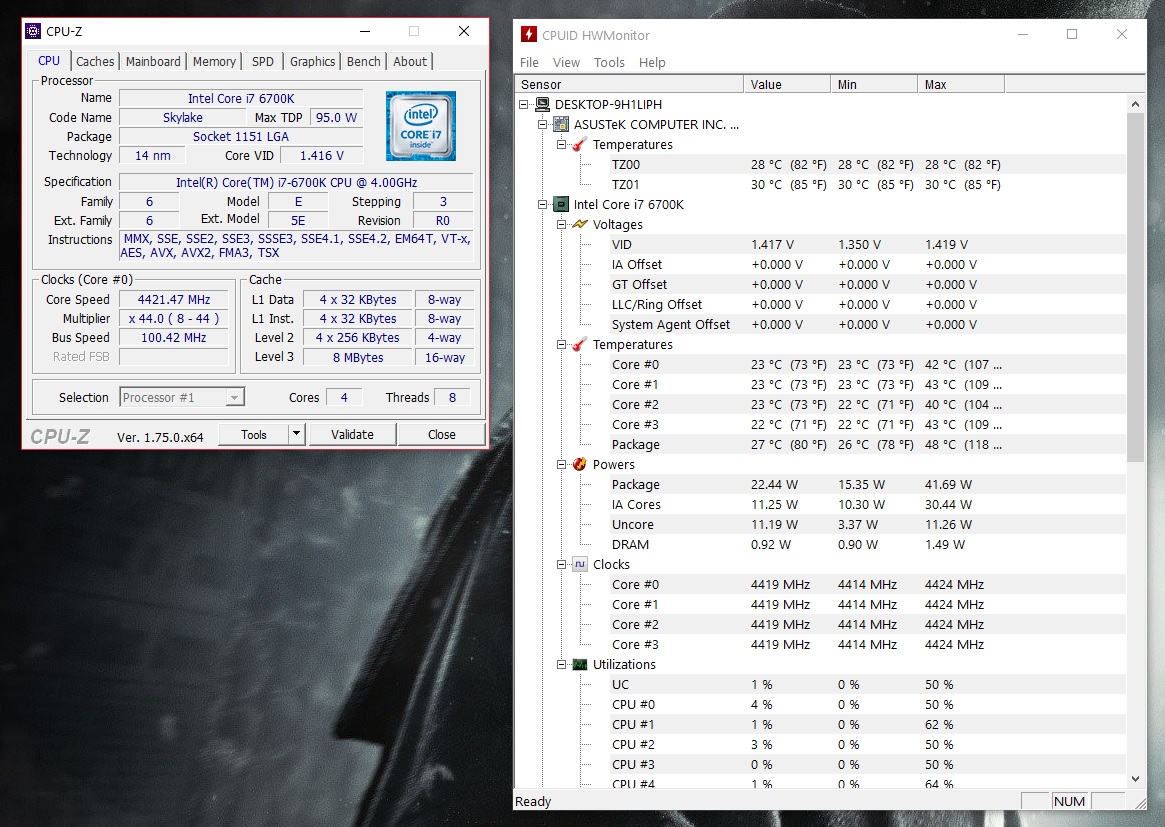Switch to the Mainboard tab
Image resolution: width=1165 pixels, height=827 pixels.
[153, 62]
